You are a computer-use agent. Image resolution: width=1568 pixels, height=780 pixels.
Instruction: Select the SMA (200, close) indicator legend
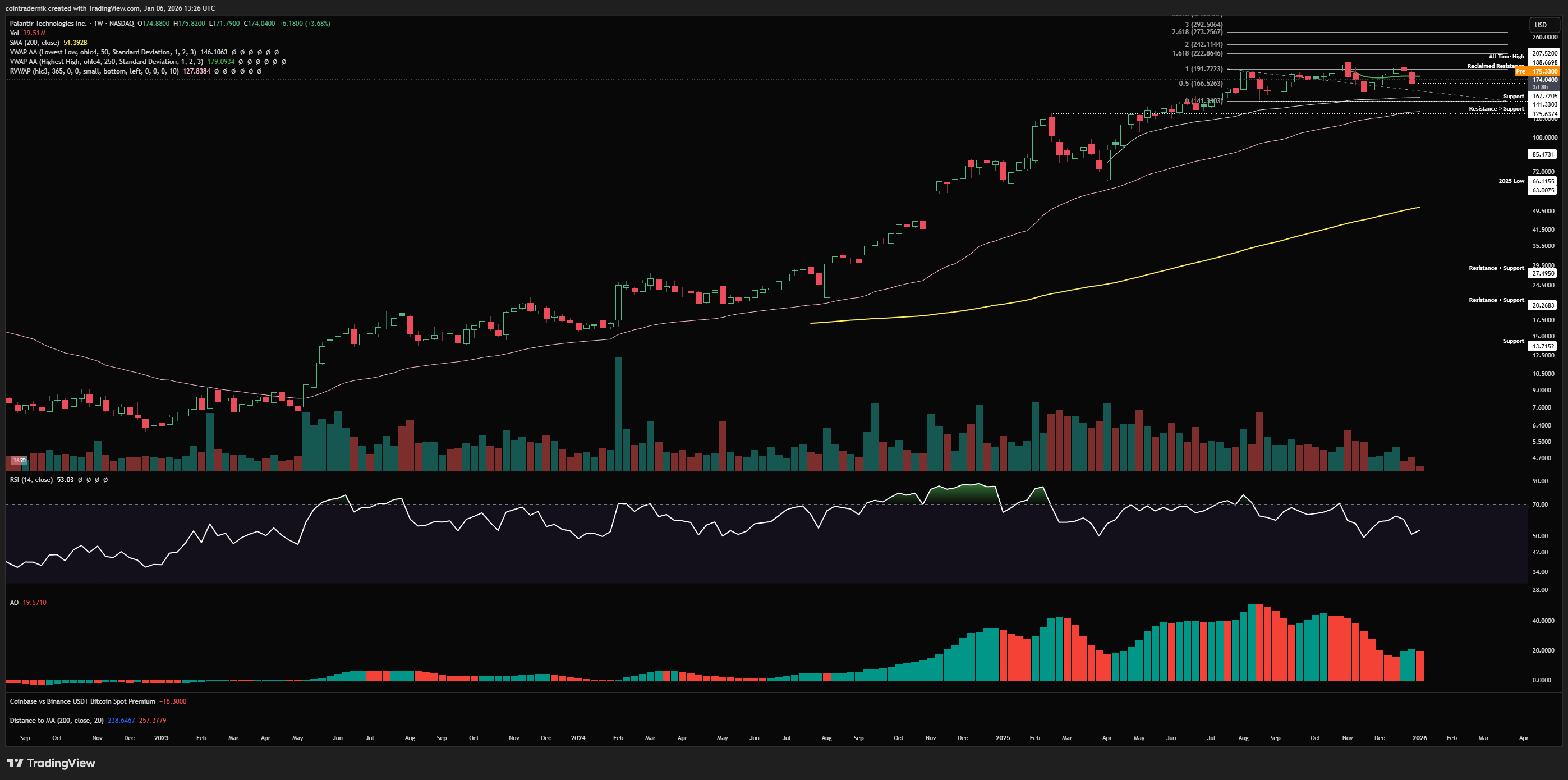pyautogui.click(x=35, y=43)
